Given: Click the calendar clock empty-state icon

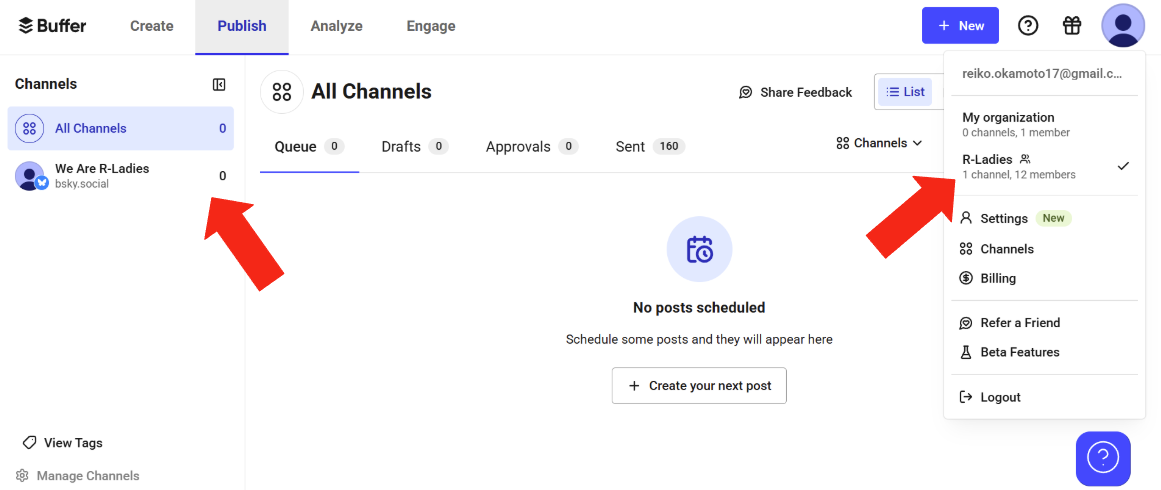Looking at the screenshot, I should [x=699, y=249].
